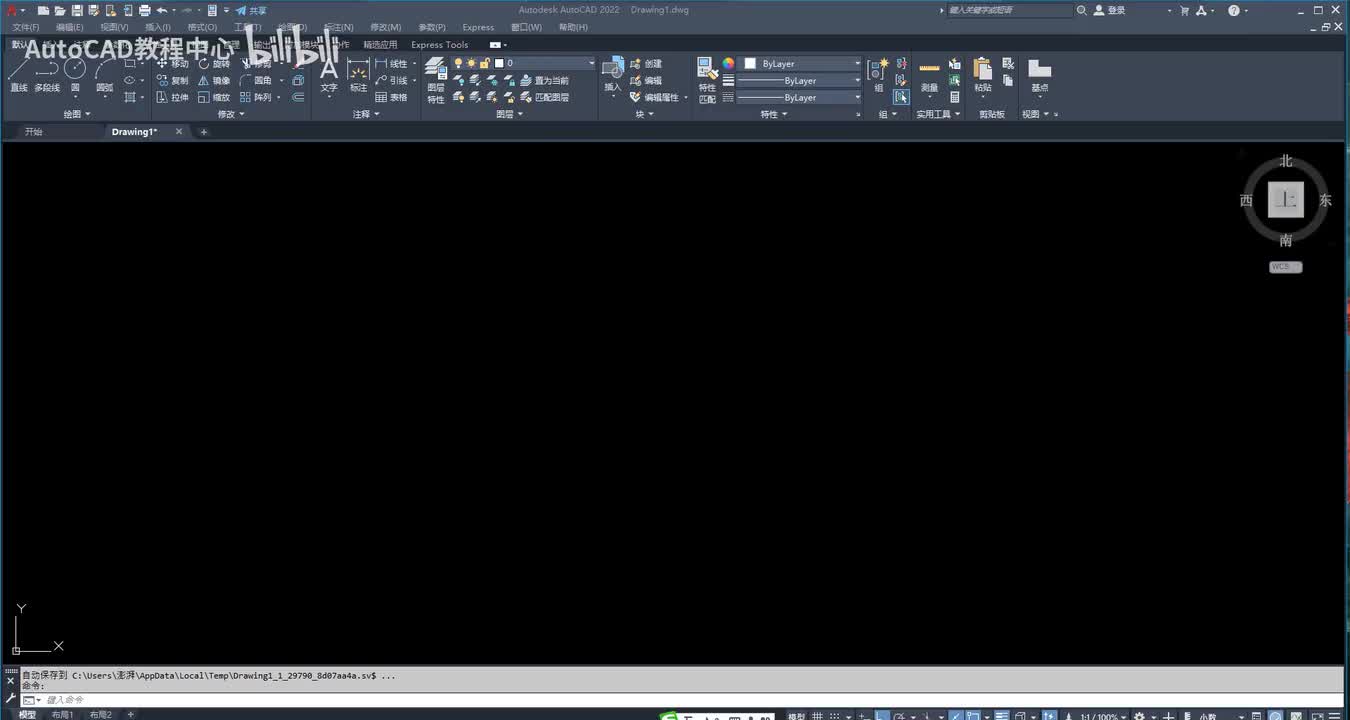Viewport: 1350px width, 720px height.
Task: Activate the Scale (缩放) tool
Action: click(214, 98)
